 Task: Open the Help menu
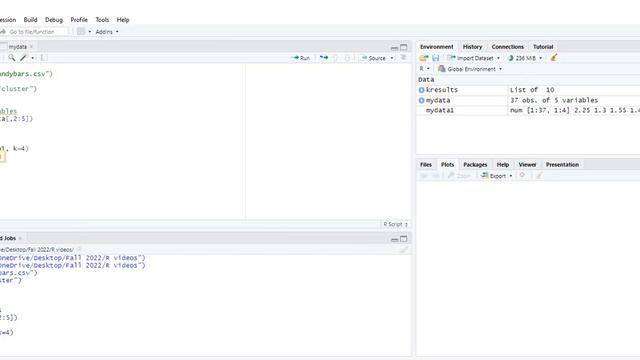[x=123, y=20]
